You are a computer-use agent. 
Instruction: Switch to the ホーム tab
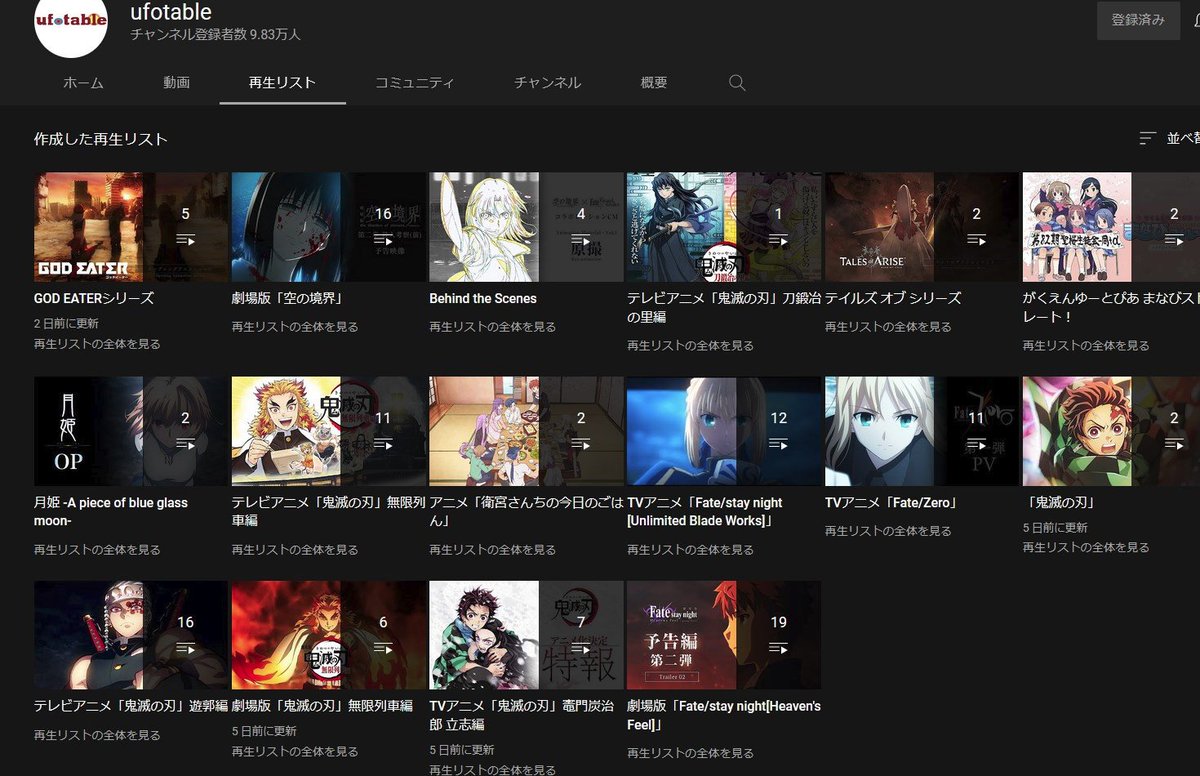click(x=83, y=83)
